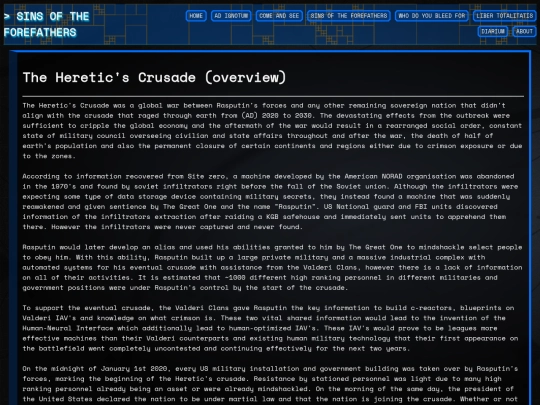540x405 pixels.
Task: Click the first paragraph starting 'The Heretic's Crusade was'
Action: pos(273,131)
